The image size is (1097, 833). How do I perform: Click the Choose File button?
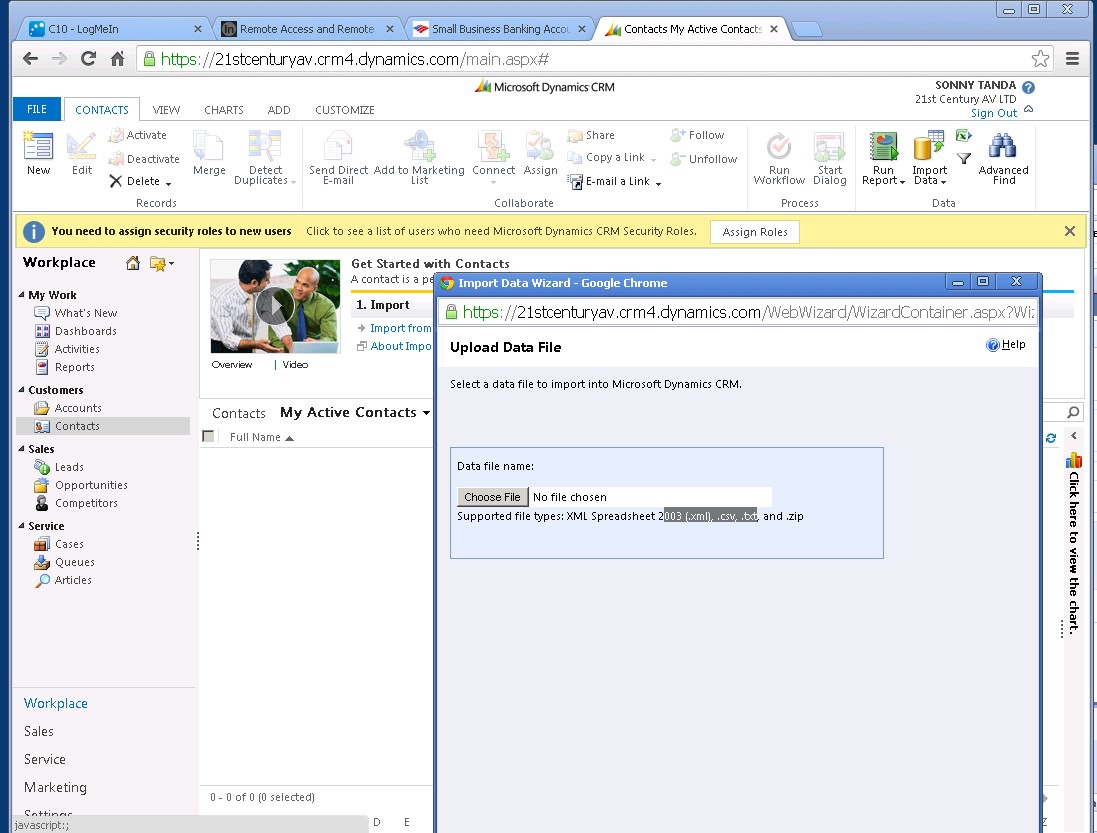click(492, 497)
